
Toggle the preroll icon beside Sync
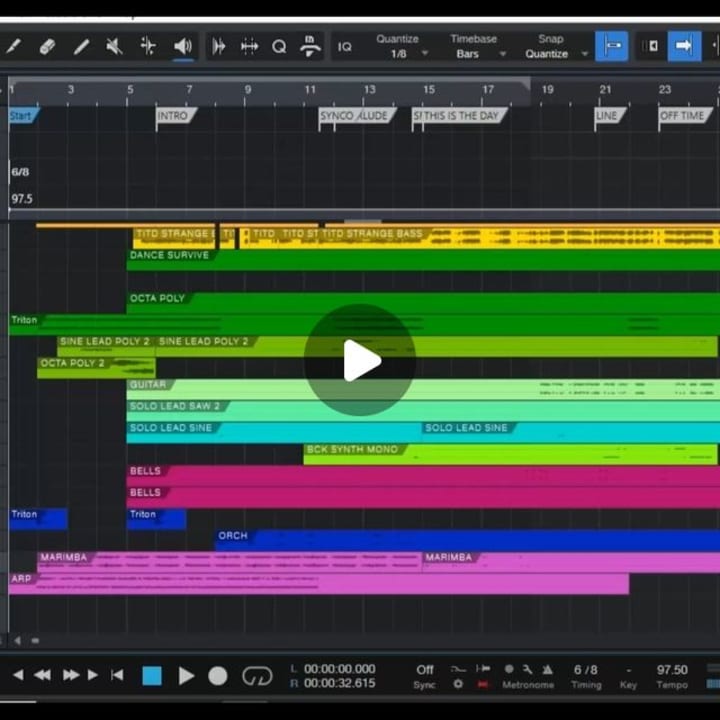click(483, 669)
